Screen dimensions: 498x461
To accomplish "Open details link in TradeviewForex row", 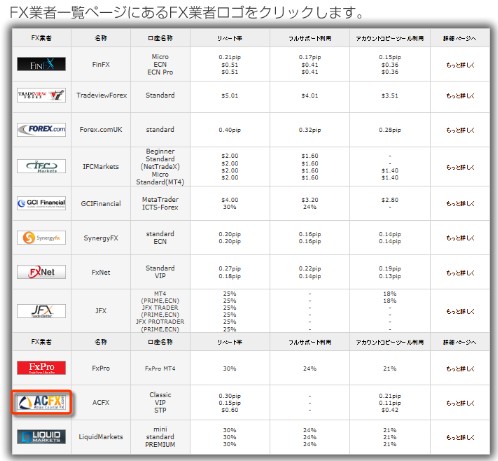I will coord(460,96).
